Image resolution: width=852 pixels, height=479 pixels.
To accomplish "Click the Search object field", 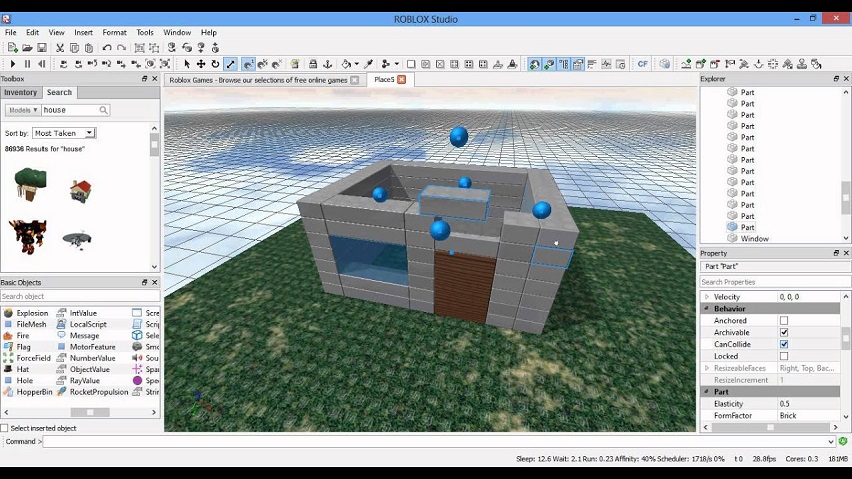I will point(80,296).
